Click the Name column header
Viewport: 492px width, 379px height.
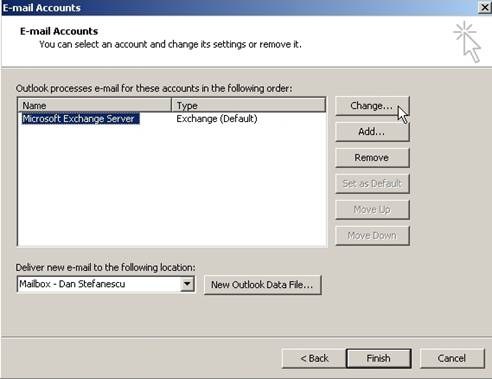coord(94,105)
